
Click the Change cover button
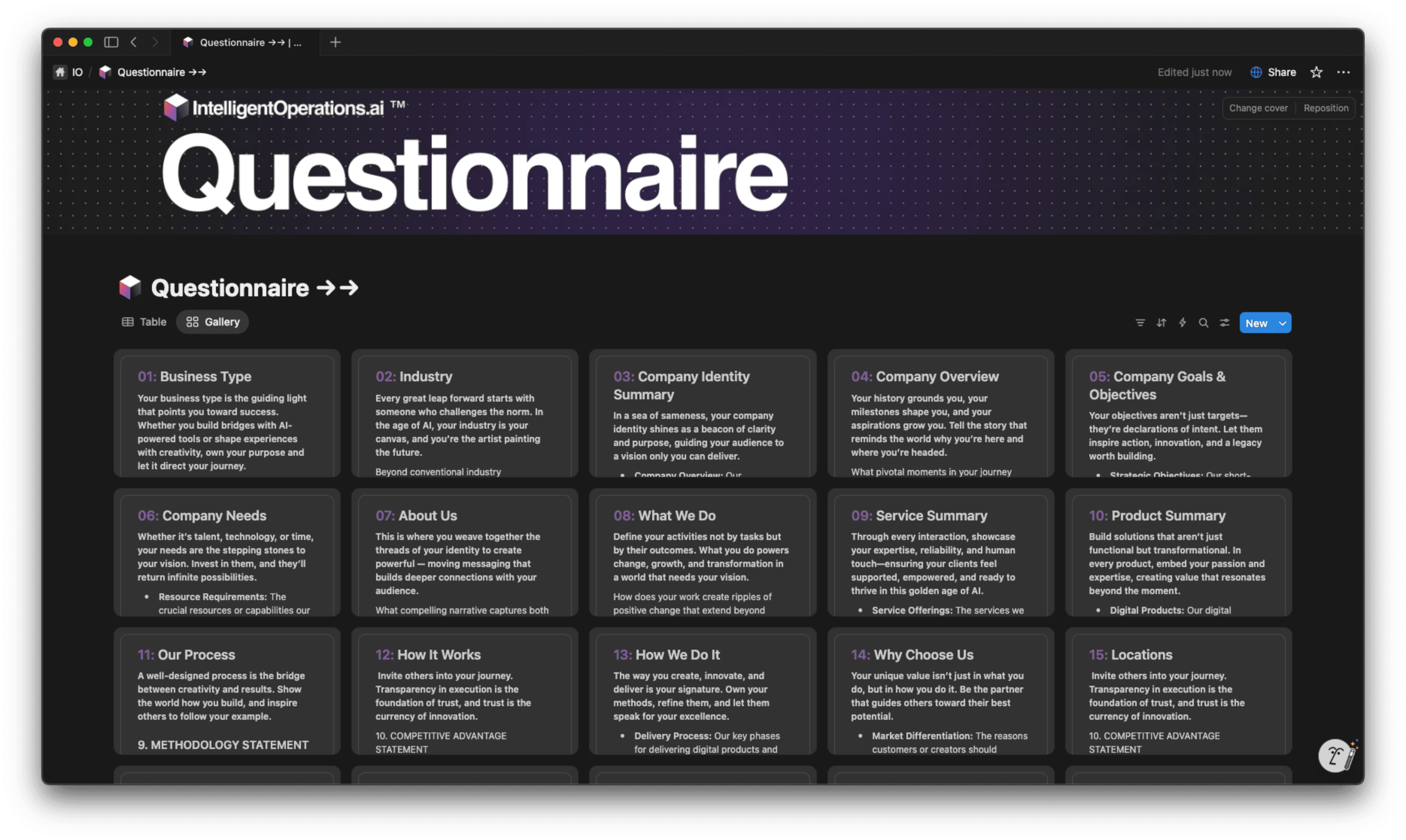pyautogui.click(x=1258, y=108)
